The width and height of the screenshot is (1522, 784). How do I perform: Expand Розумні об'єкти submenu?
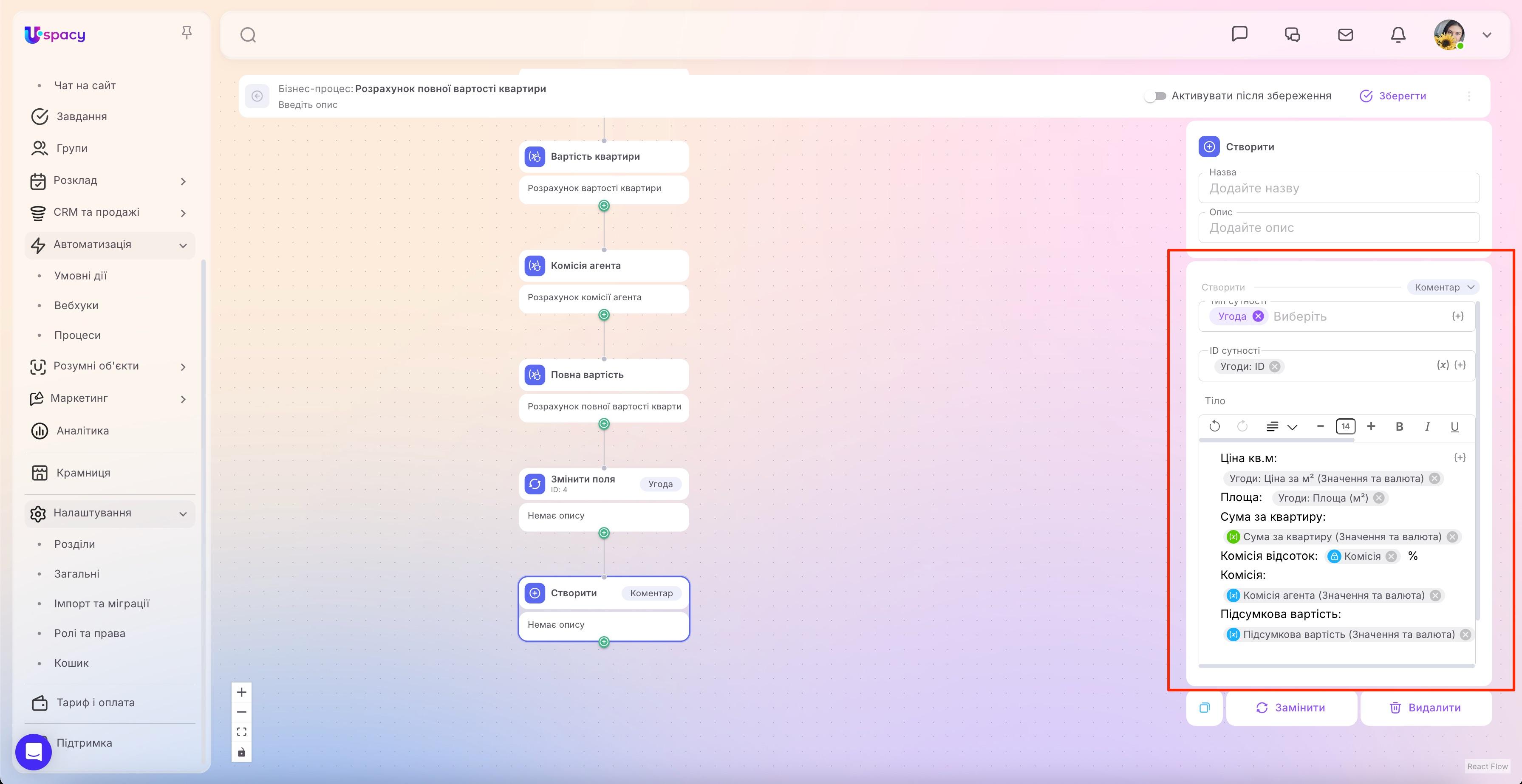(183, 367)
